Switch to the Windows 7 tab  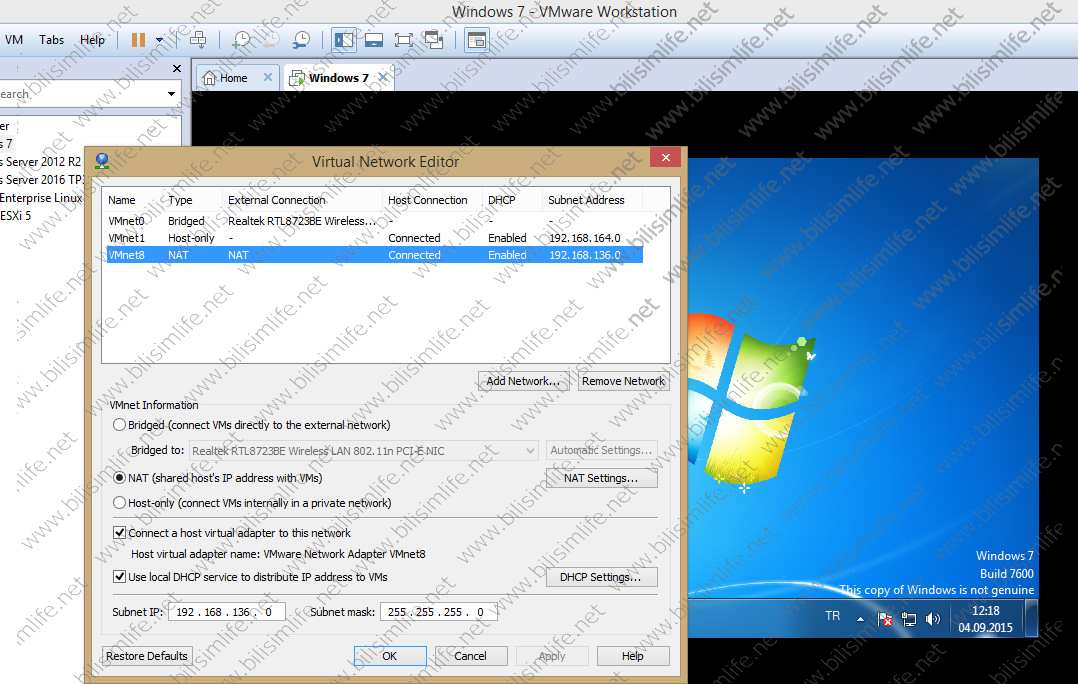(339, 78)
